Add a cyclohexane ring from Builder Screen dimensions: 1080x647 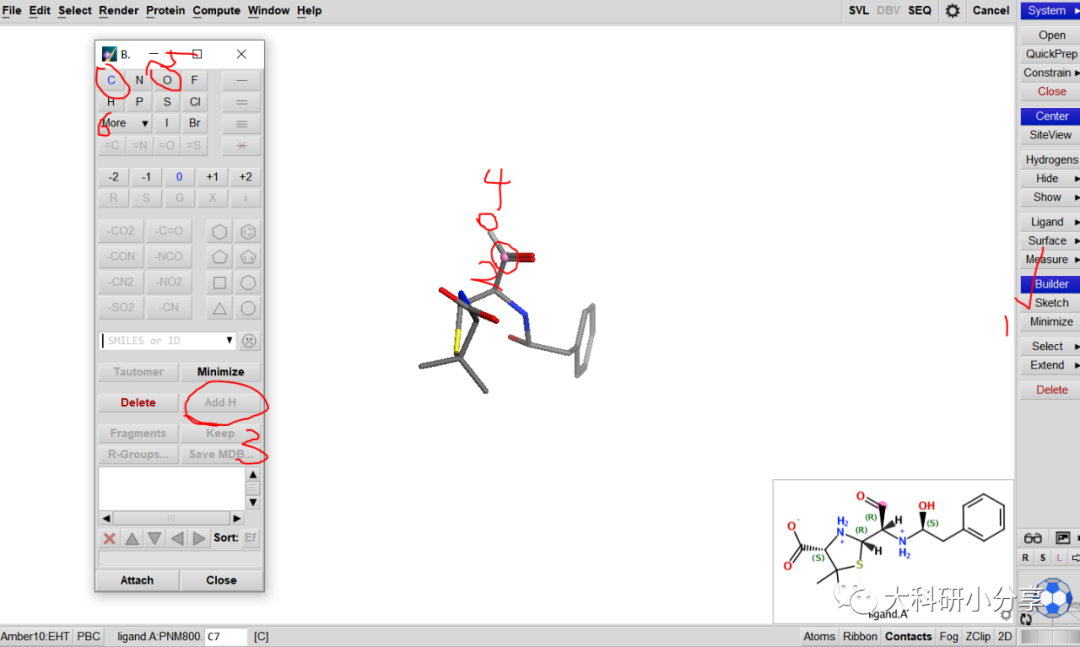tap(219, 232)
